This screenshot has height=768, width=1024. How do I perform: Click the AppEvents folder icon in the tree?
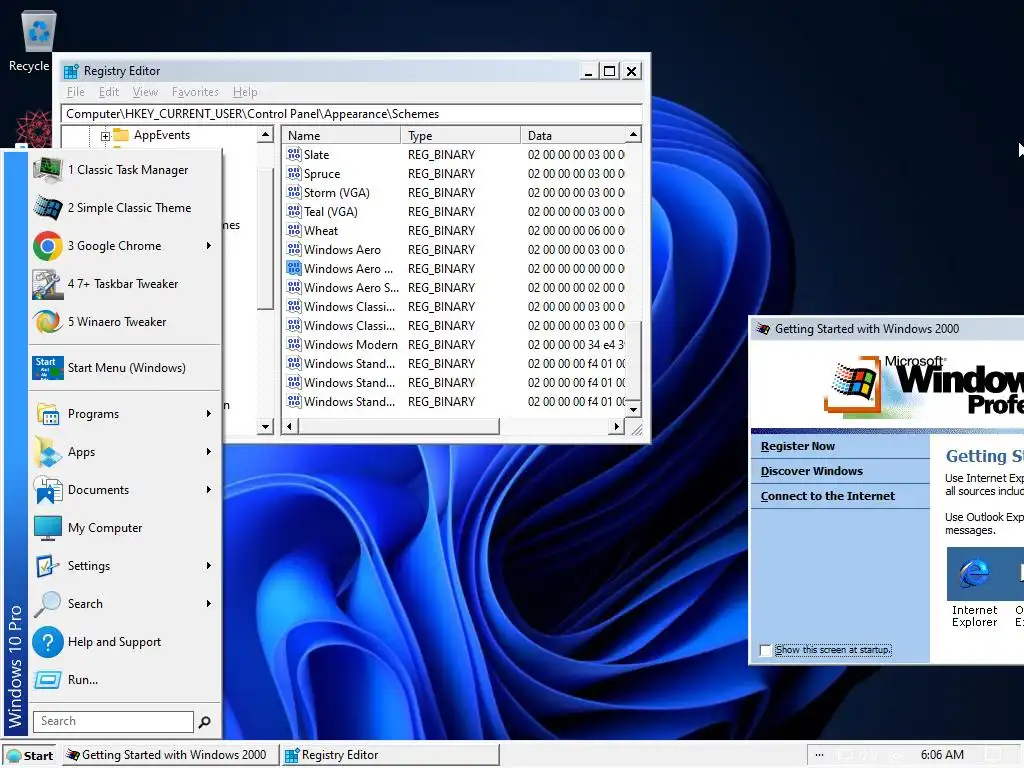point(121,135)
